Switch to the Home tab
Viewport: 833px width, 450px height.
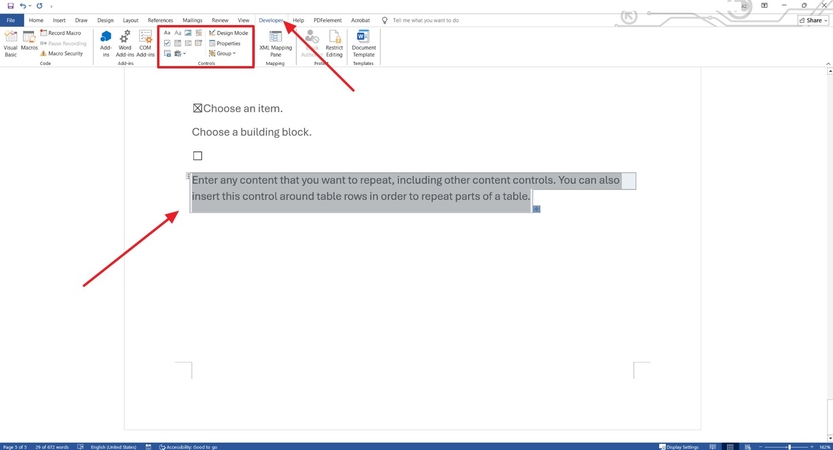[x=36, y=20]
